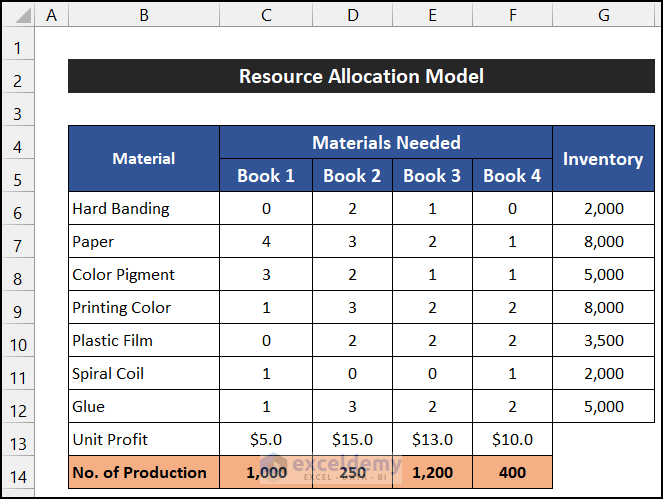The width and height of the screenshot is (663, 499).
Task: Select Plastic Film Book 1 value 0
Action: pyautogui.click(x=266, y=340)
